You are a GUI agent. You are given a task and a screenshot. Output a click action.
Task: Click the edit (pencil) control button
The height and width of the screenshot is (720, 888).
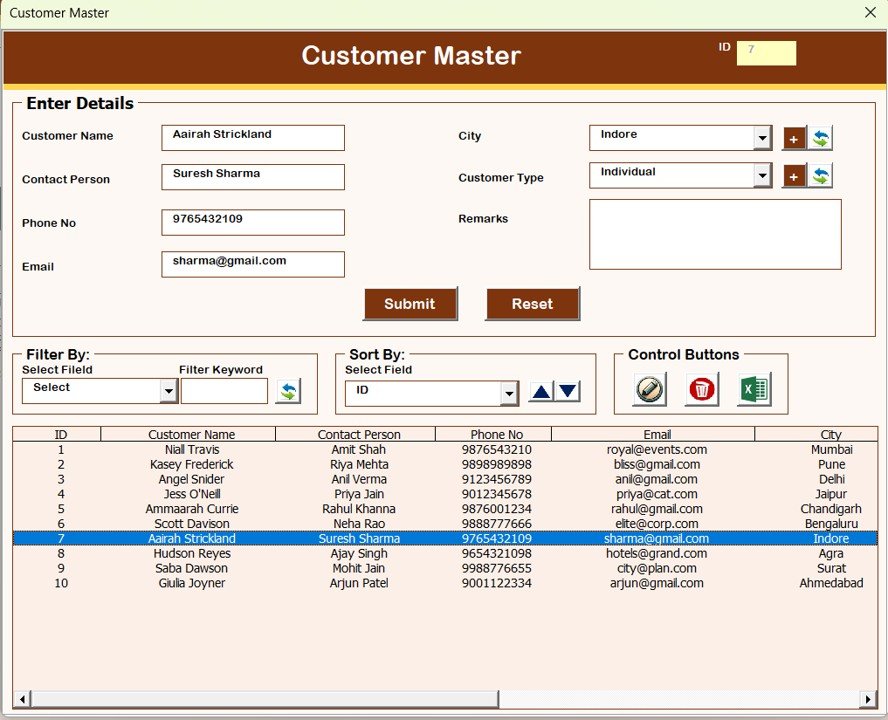648,391
